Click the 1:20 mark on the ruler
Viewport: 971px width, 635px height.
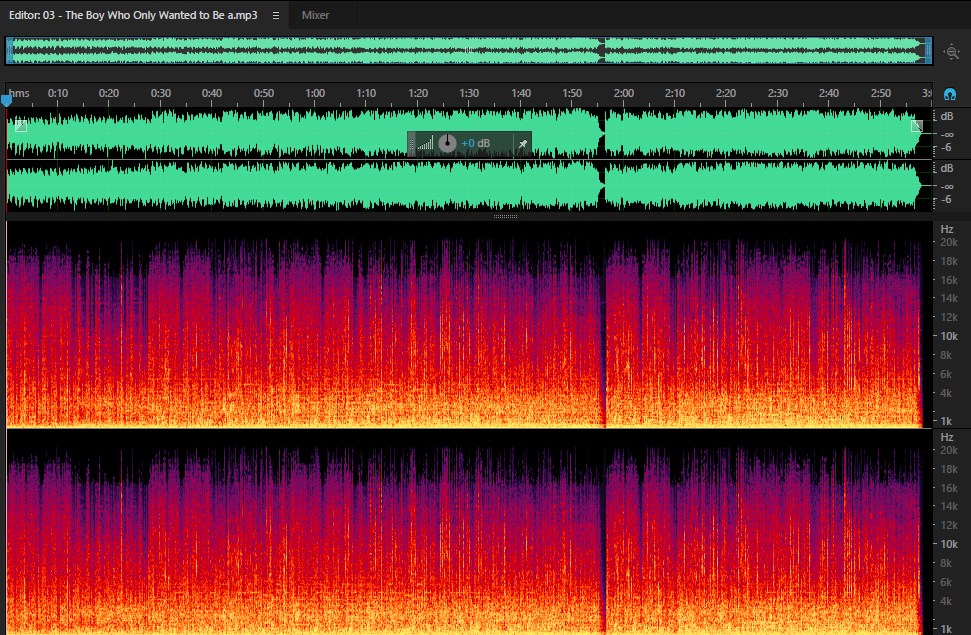click(x=418, y=93)
